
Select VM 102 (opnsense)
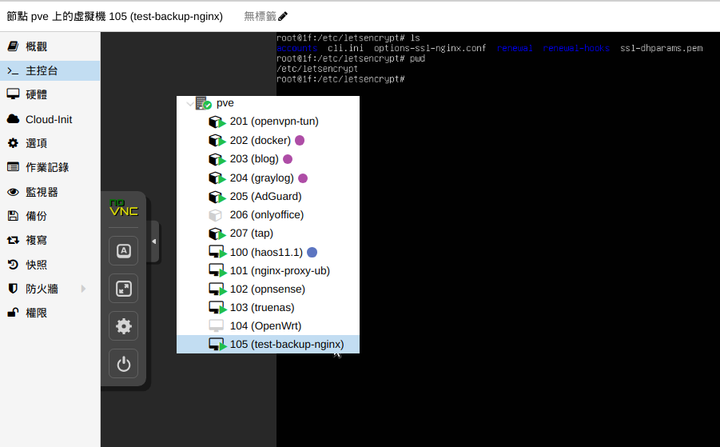tap(268, 289)
